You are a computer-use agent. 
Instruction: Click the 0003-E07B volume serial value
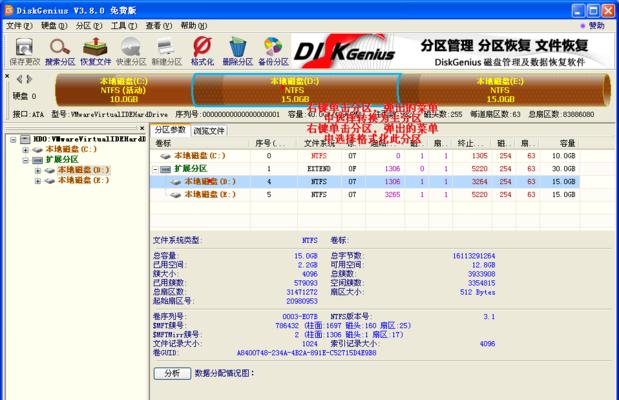tap(300, 317)
